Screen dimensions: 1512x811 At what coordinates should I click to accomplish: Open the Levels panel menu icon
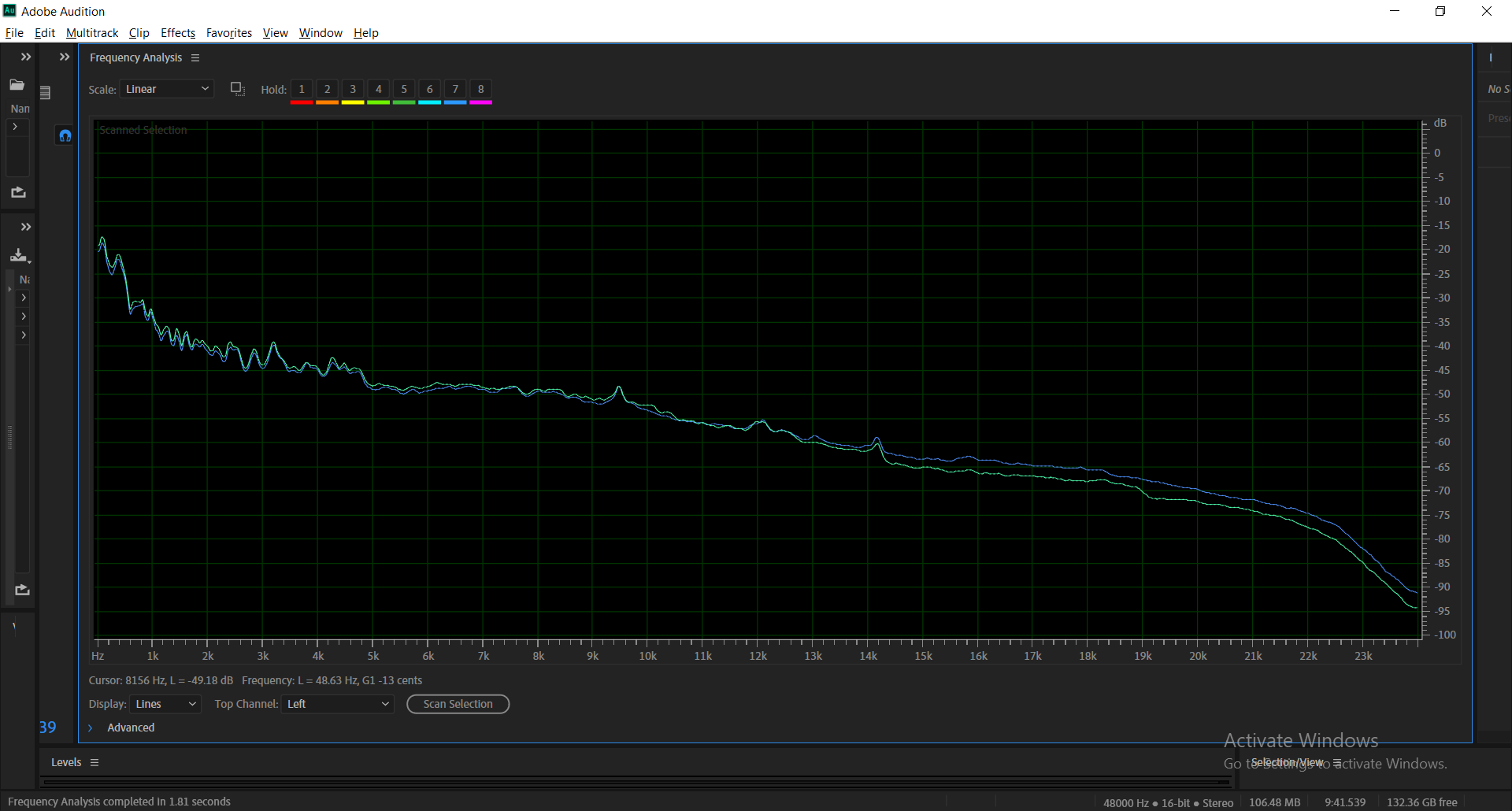tap(94, 762)
